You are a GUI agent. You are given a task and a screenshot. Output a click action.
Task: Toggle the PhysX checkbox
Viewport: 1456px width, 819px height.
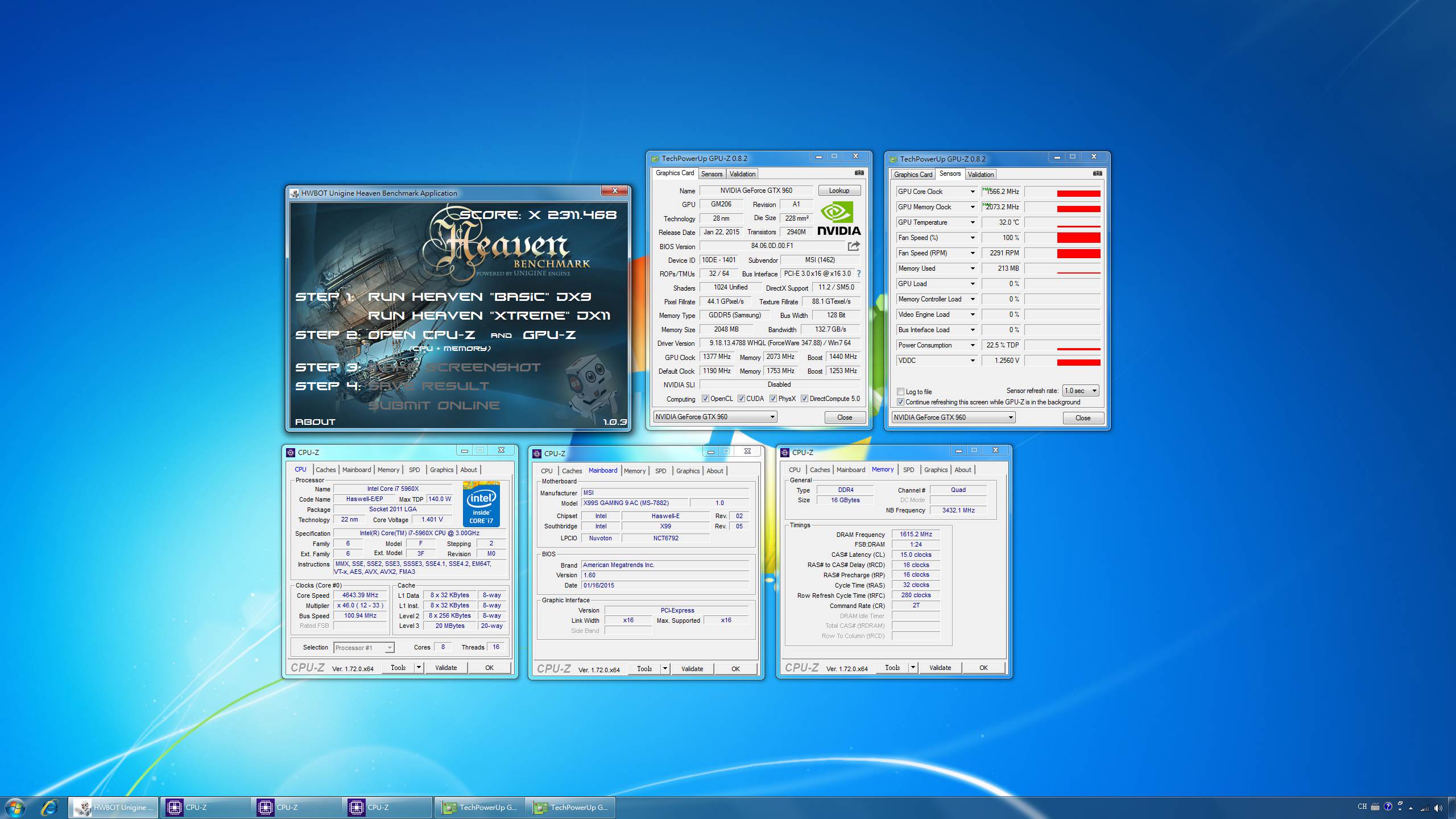point(773,399)
